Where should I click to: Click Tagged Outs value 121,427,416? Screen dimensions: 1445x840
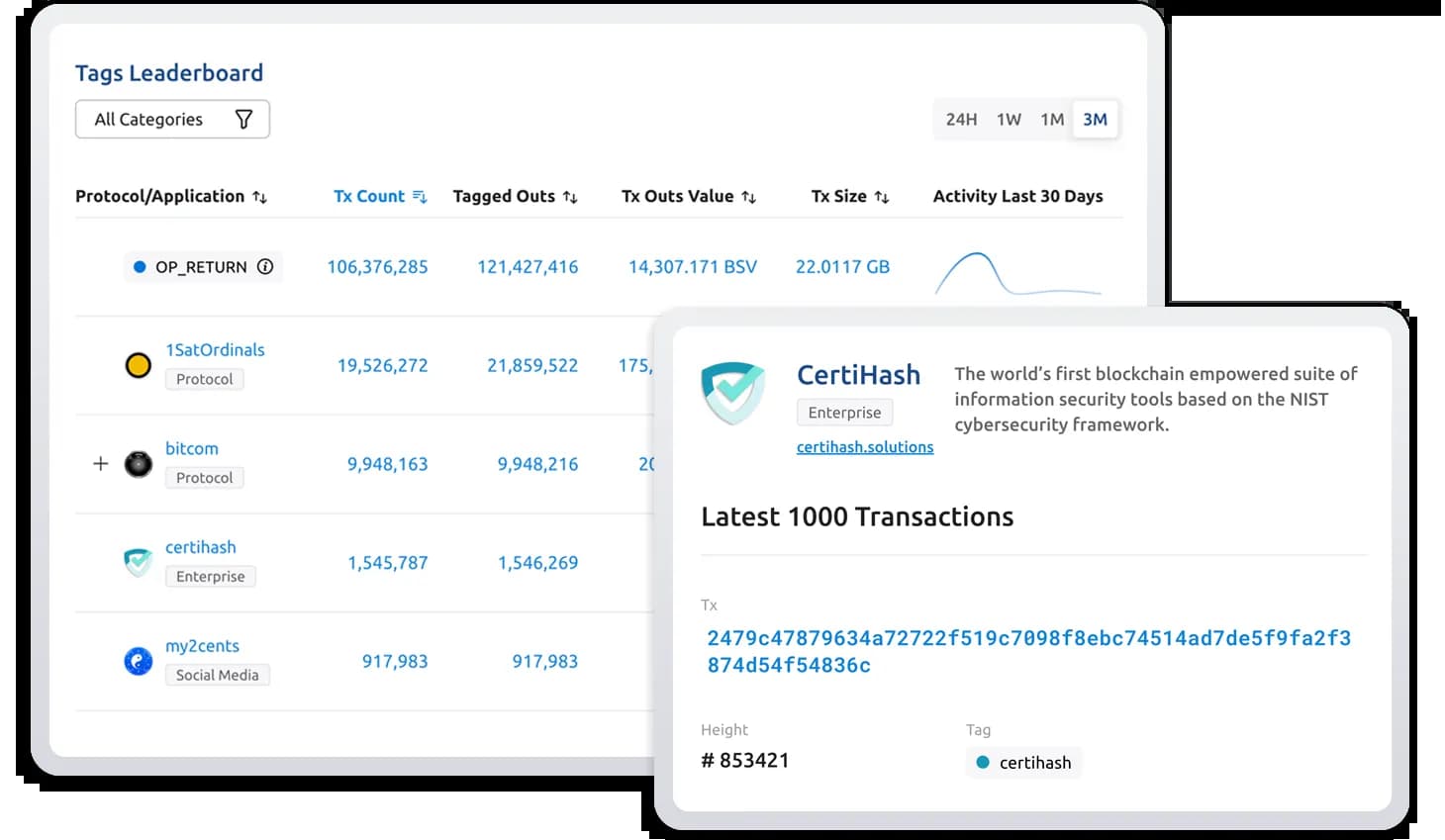[528, 266]
